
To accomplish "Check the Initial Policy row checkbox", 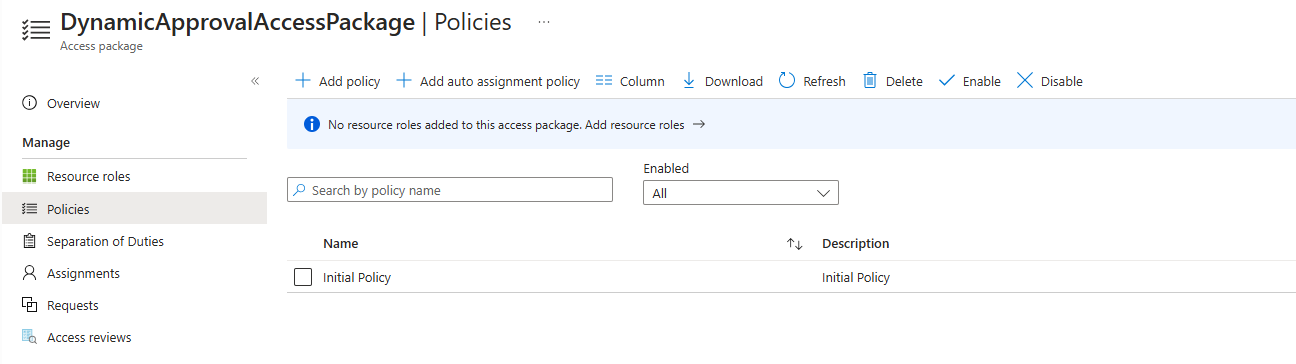I will pos(303,277).
